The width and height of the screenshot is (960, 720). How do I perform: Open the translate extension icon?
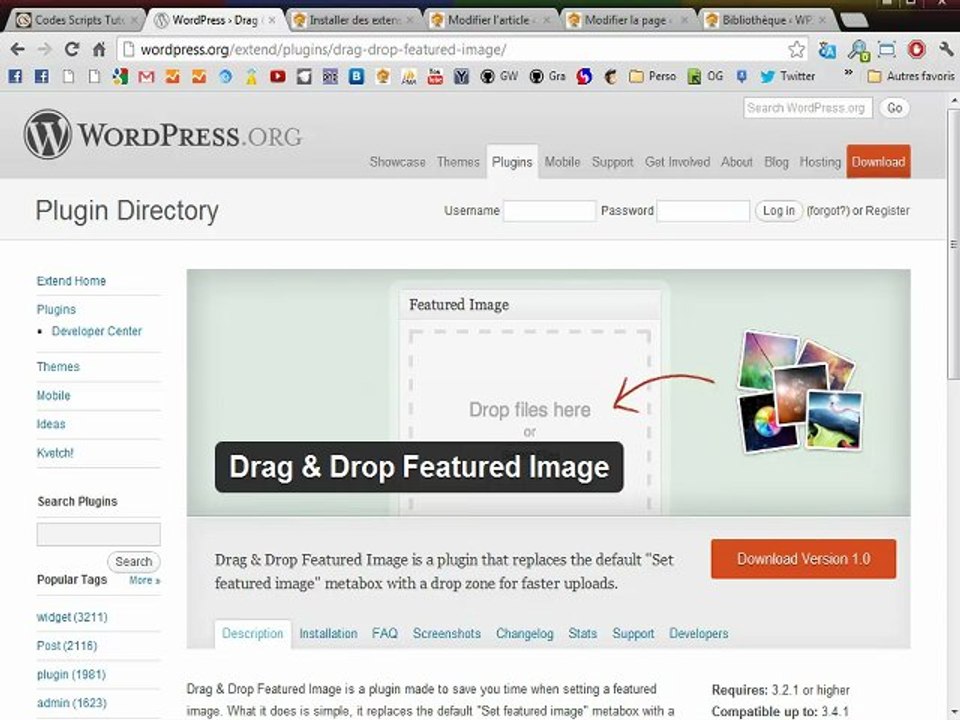click(827, 50)
